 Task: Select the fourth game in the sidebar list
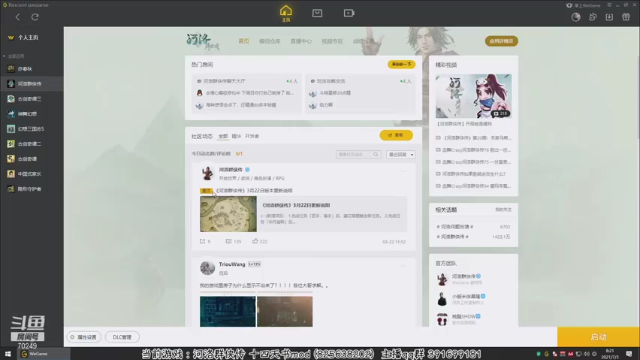click(x=32, y=114)
